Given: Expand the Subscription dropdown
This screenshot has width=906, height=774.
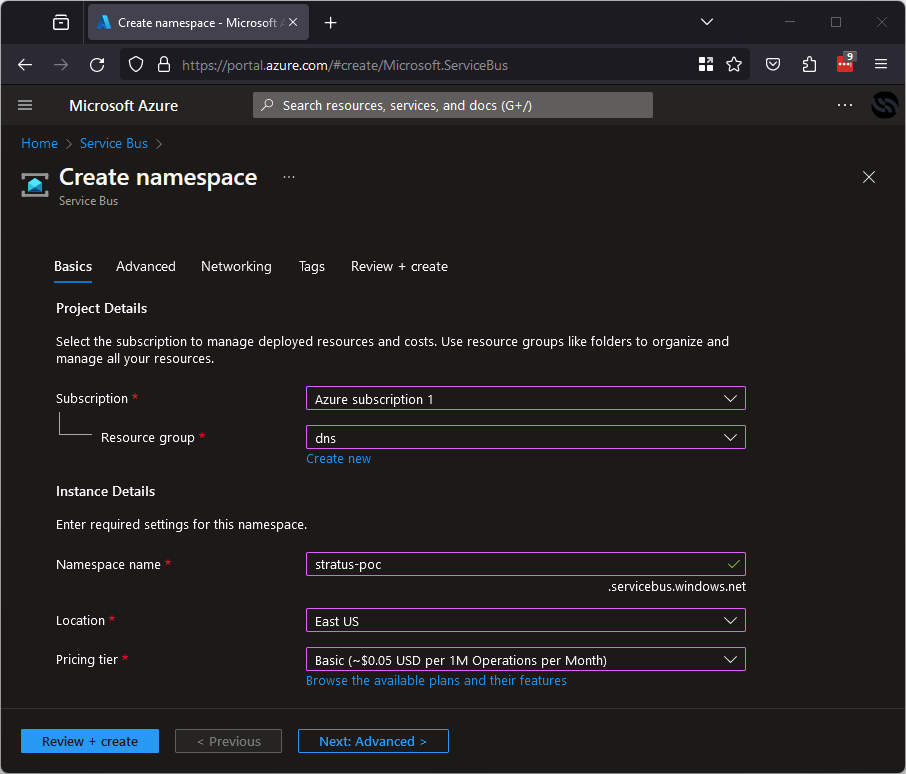Looking at the screenshot, I should click(526, 399).
